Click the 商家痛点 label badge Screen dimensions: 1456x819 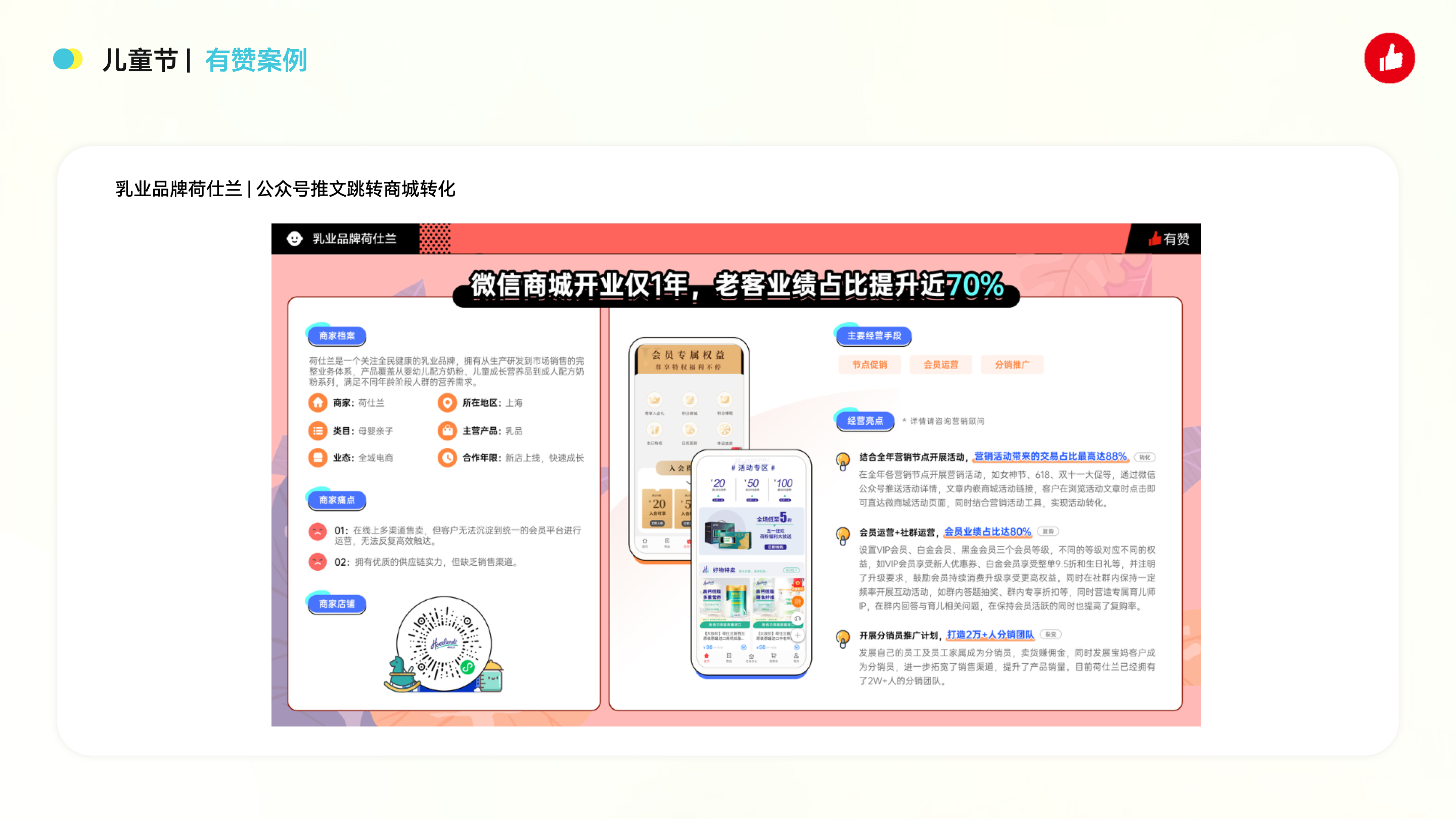pyautogui.click(x=337, y=500)
